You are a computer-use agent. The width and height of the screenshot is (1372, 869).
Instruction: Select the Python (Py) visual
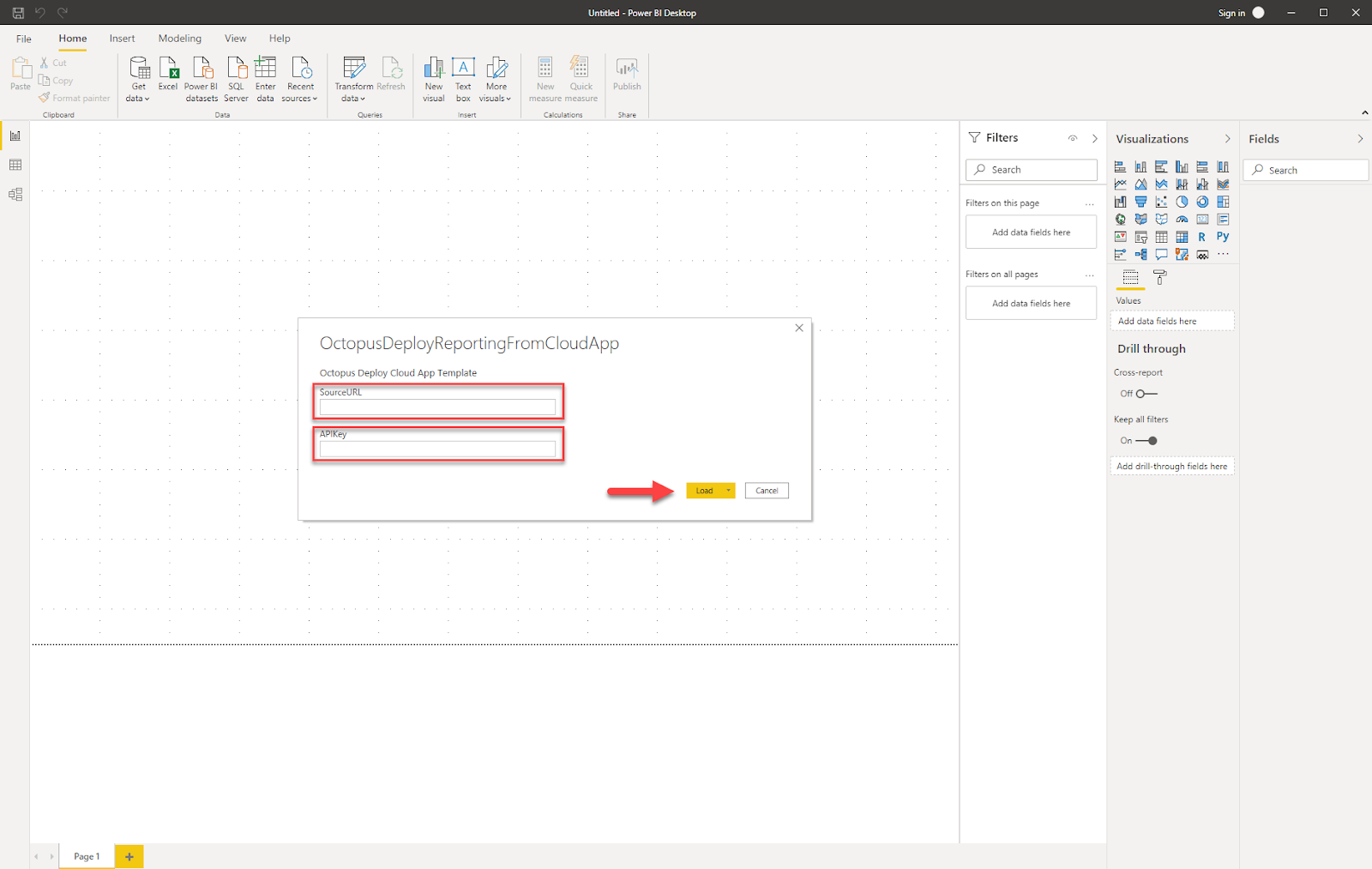[x=1223, y=237]
